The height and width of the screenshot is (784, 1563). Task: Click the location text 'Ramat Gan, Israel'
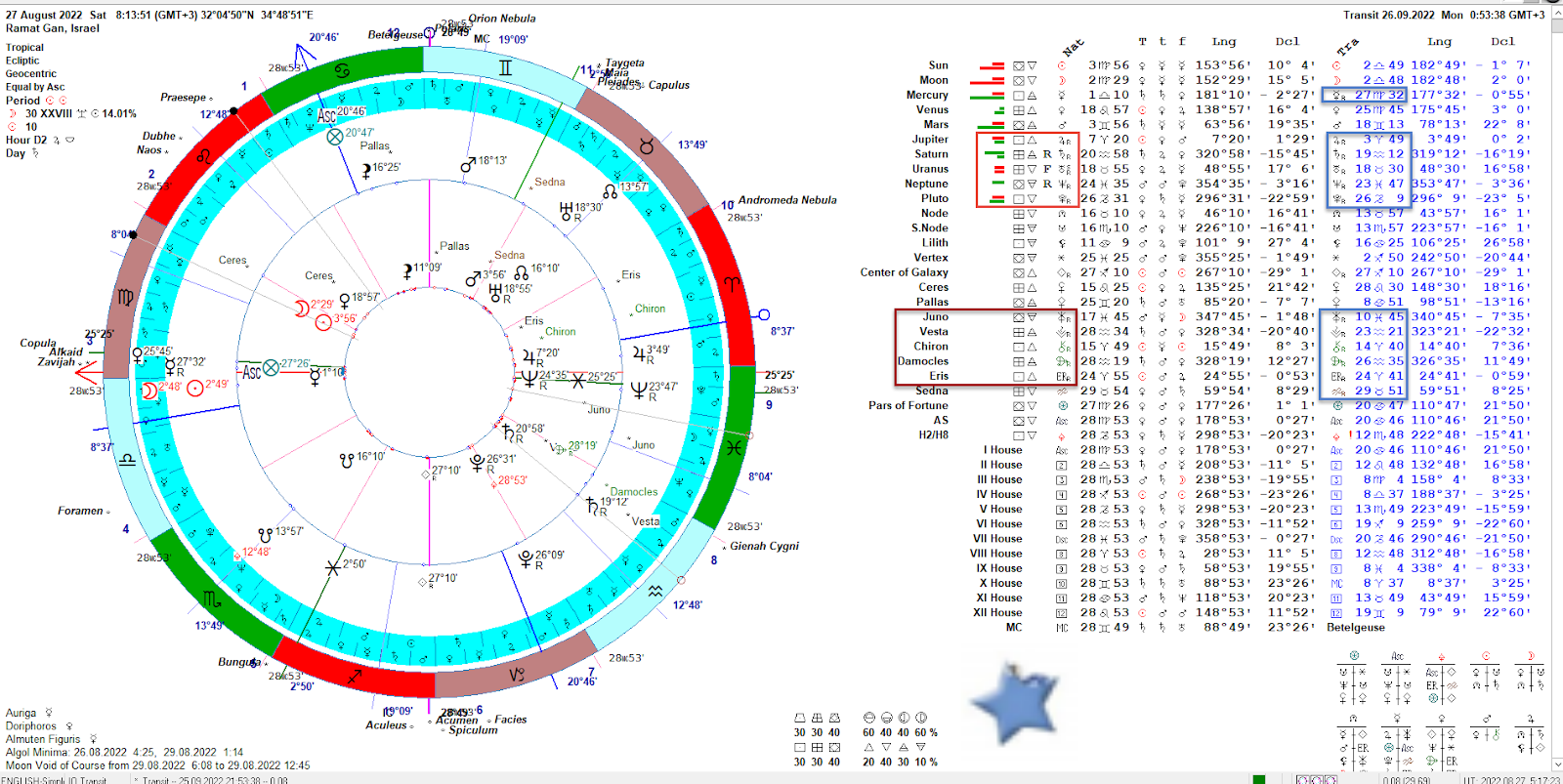53,28
